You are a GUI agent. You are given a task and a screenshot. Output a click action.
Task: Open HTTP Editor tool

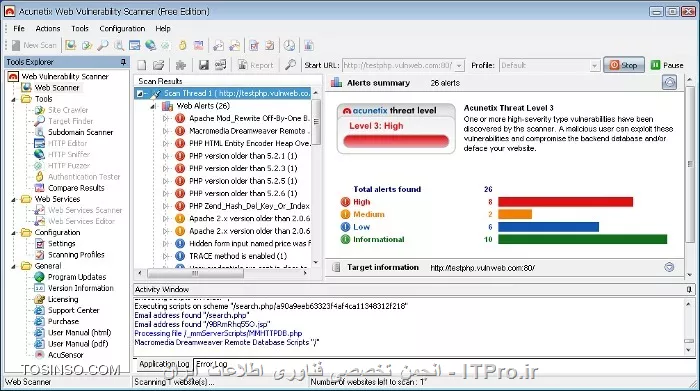67,143
